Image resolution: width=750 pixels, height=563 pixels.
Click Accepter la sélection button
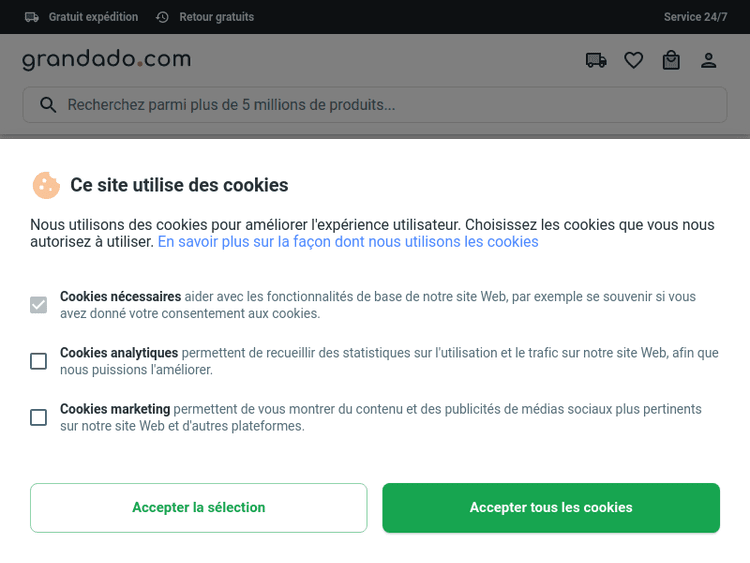click(x=198, y=508)
